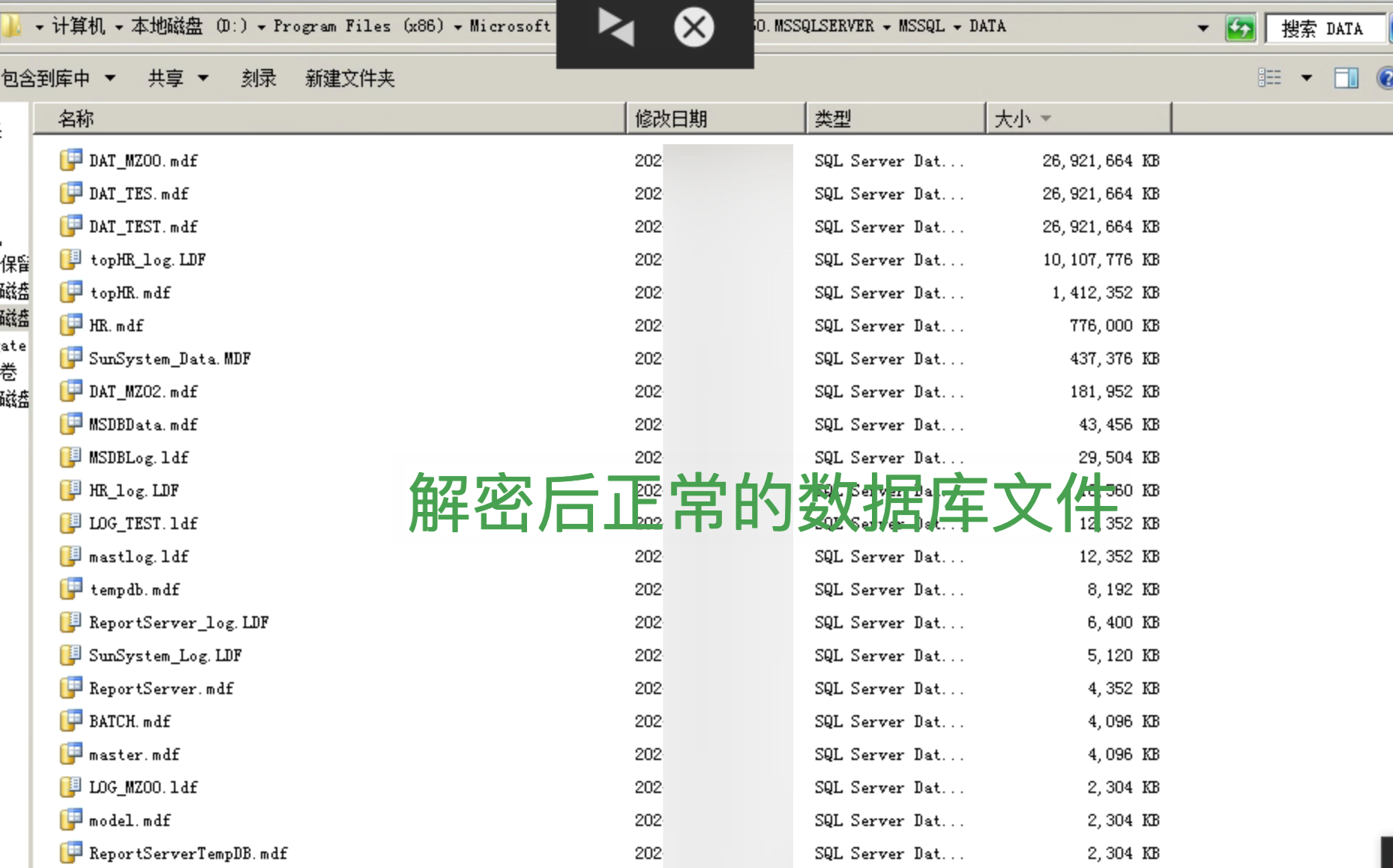Click the mastlog.ldf file icon
1393x868 pixels.
click(70, 555)
